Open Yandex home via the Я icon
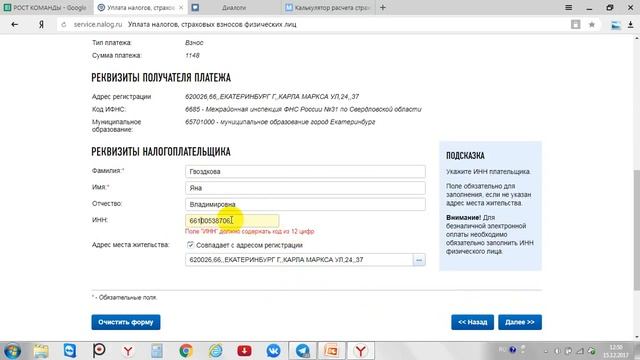The image size is (640, 360). [41, 24]
